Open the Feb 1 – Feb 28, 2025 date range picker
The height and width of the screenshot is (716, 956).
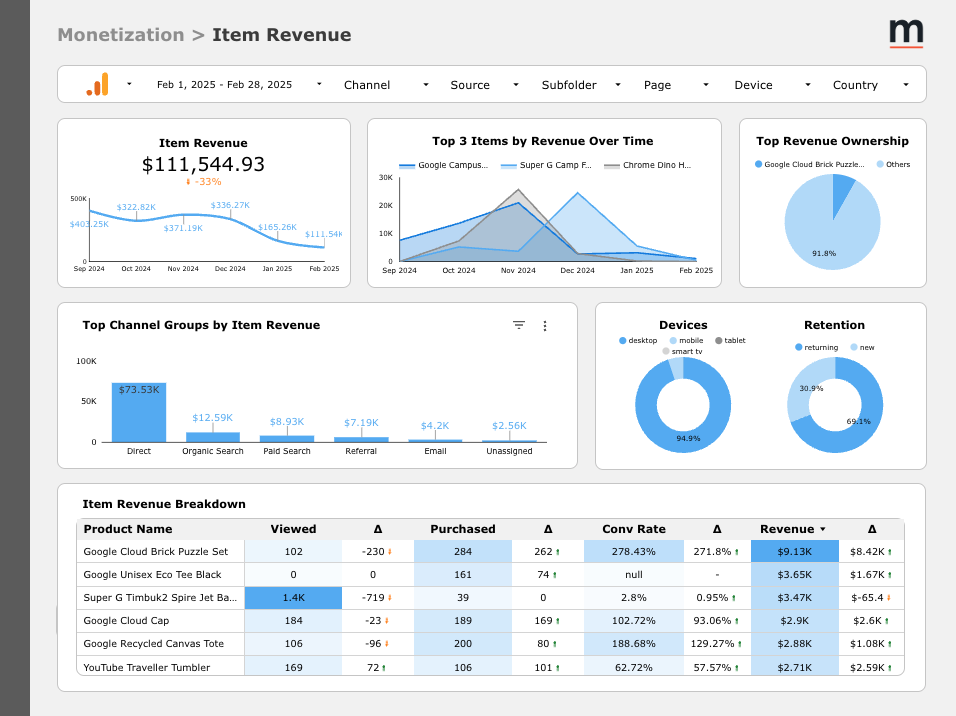(x=239, y=85)
